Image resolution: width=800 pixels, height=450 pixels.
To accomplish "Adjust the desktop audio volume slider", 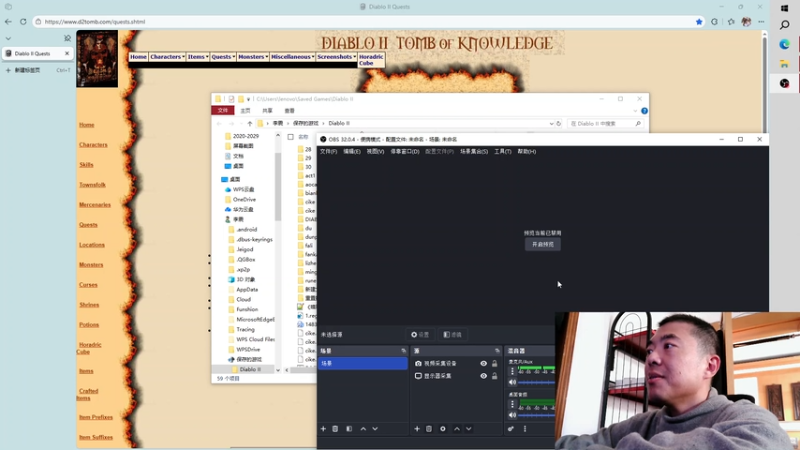I will pyautogui.click(x=536, y=415).
